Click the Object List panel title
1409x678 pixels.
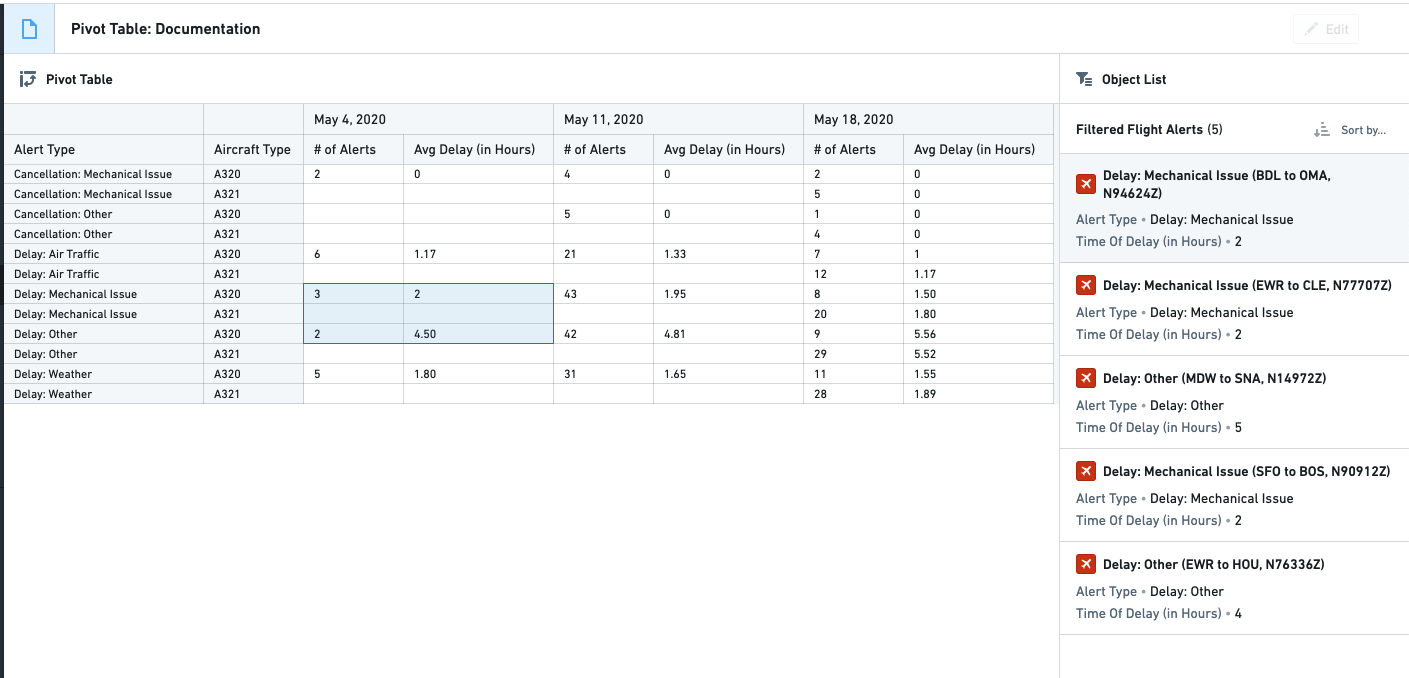click(x=1134, y=79)
